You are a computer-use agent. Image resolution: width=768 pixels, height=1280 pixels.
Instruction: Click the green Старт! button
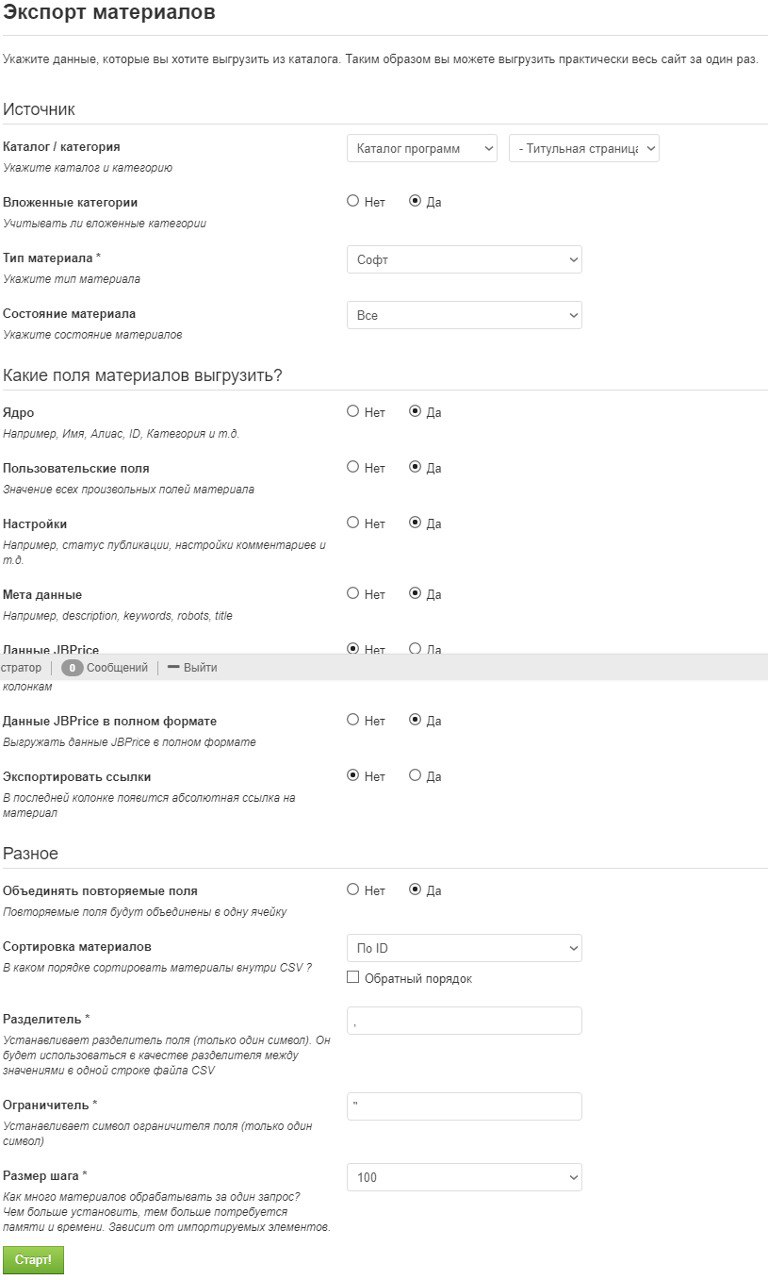(33, 1259)
